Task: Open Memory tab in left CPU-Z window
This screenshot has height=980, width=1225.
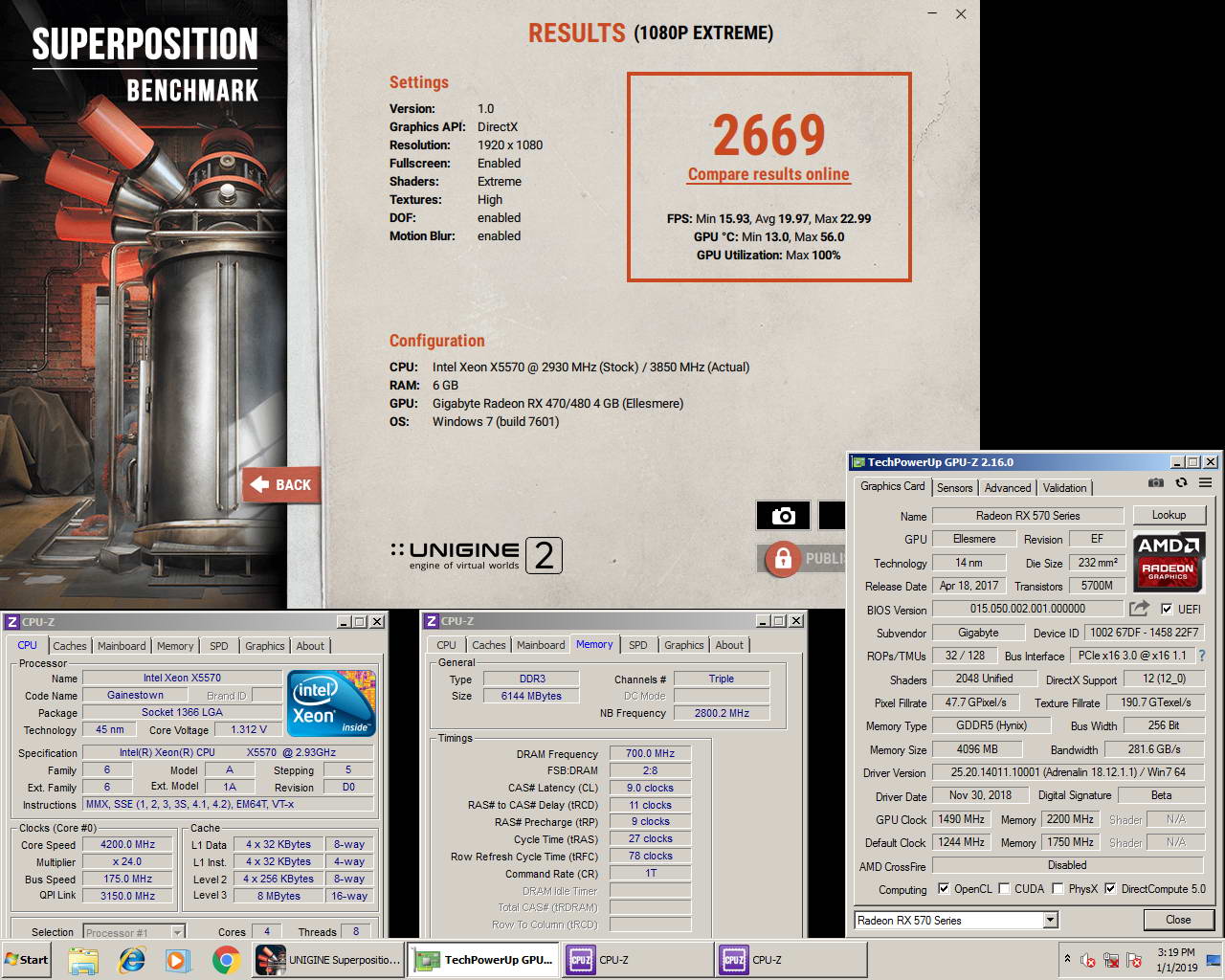Action: click(175, 646)
